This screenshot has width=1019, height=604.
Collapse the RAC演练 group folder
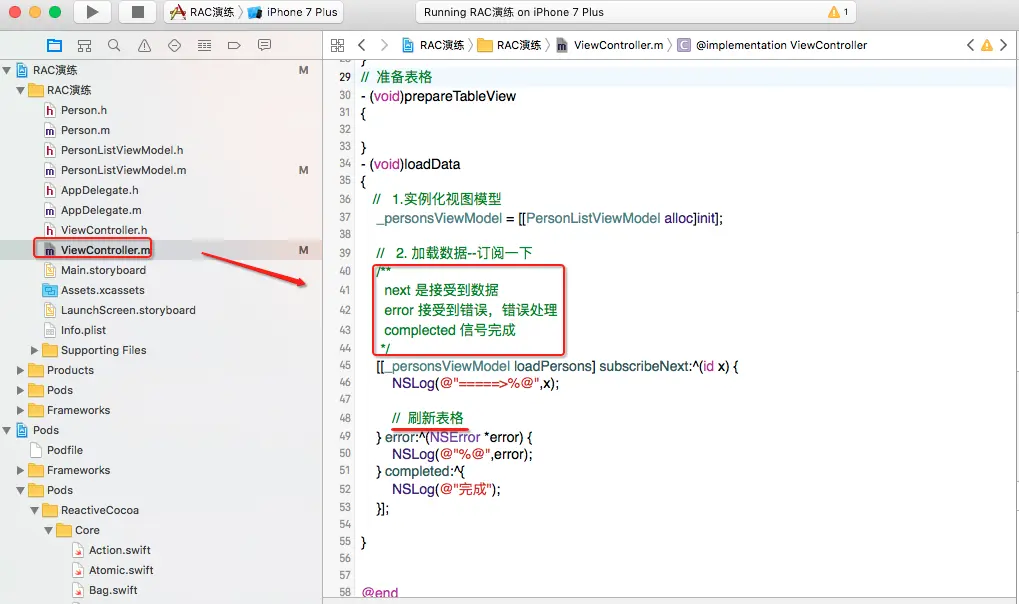(x=20, y=90)
